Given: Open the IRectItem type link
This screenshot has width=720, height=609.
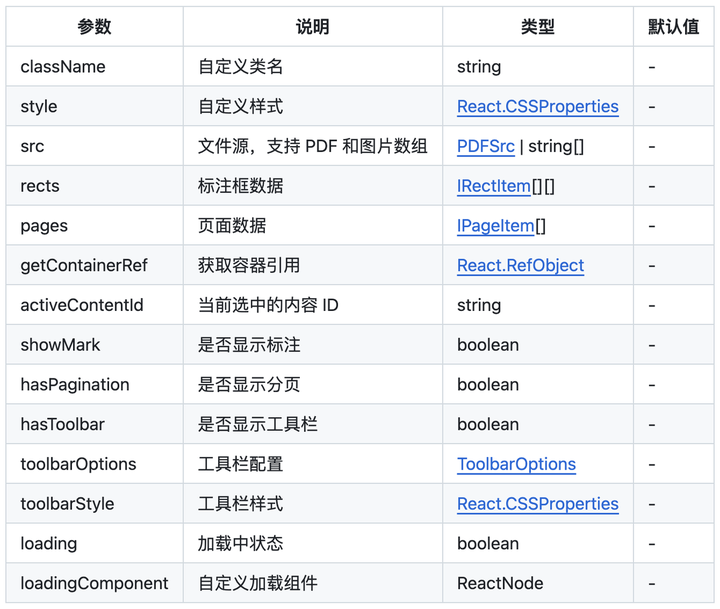Looking at the screenshot, I should (493, 186).
